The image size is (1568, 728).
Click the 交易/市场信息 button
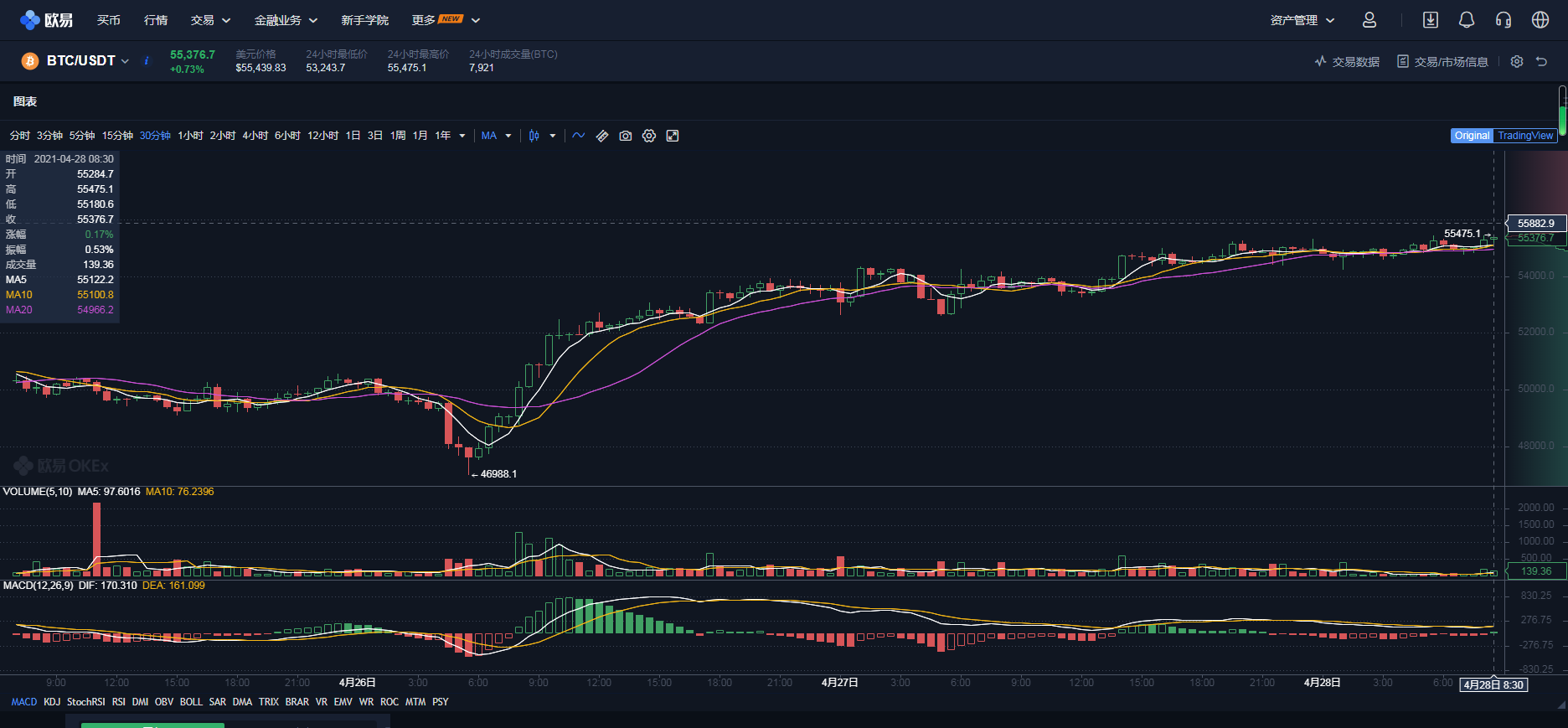1442,62
